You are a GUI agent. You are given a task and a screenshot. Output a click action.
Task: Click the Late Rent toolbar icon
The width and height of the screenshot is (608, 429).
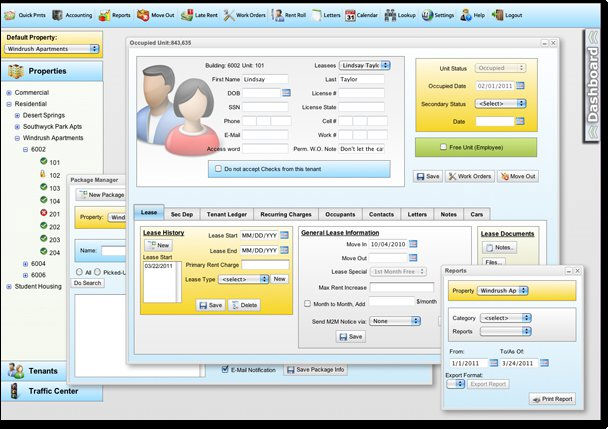click(187, 15)
